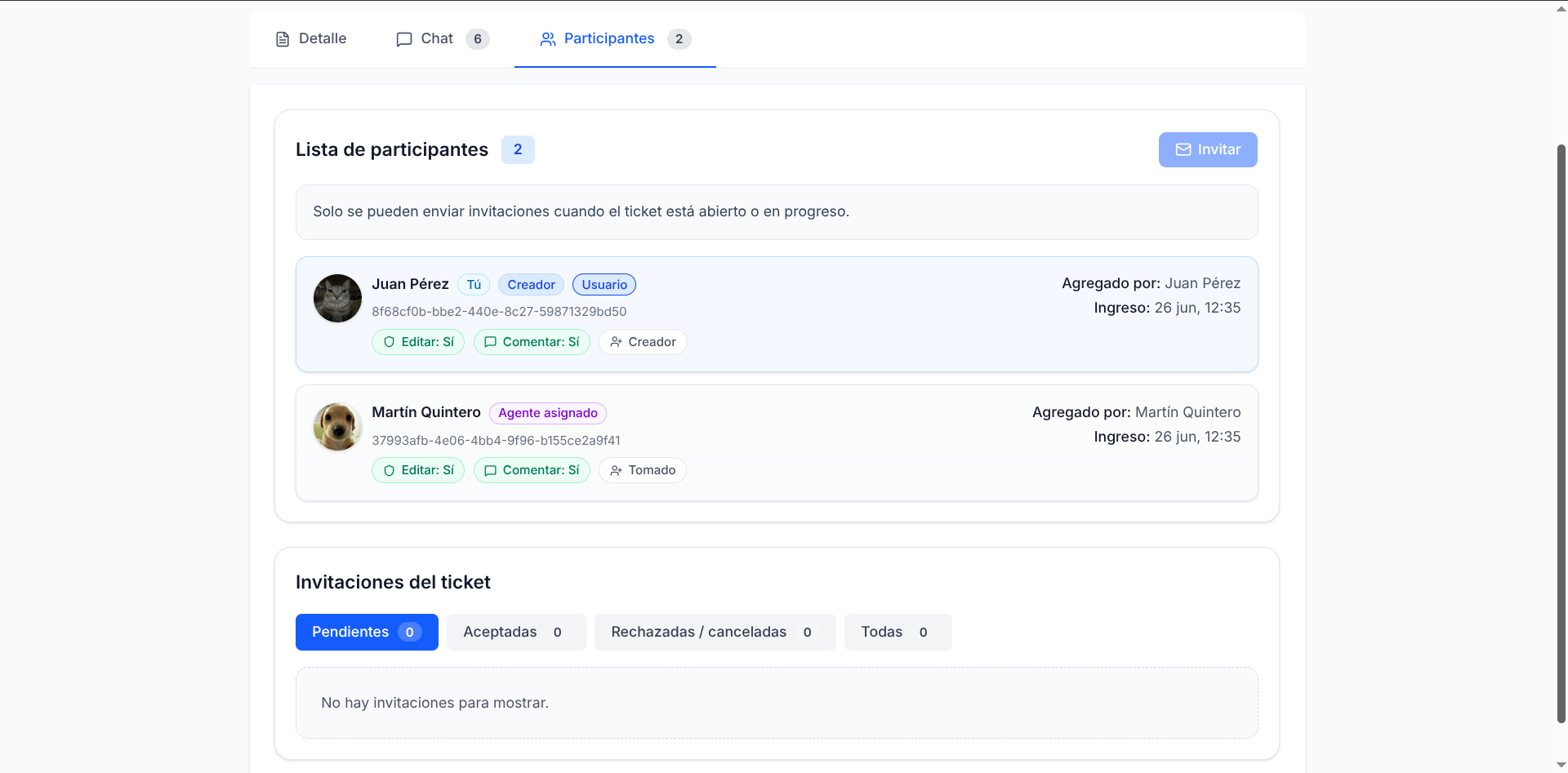Screen dimensions: 1568x773
Task: Click the participant list count badge
Action: click(518, 149)
